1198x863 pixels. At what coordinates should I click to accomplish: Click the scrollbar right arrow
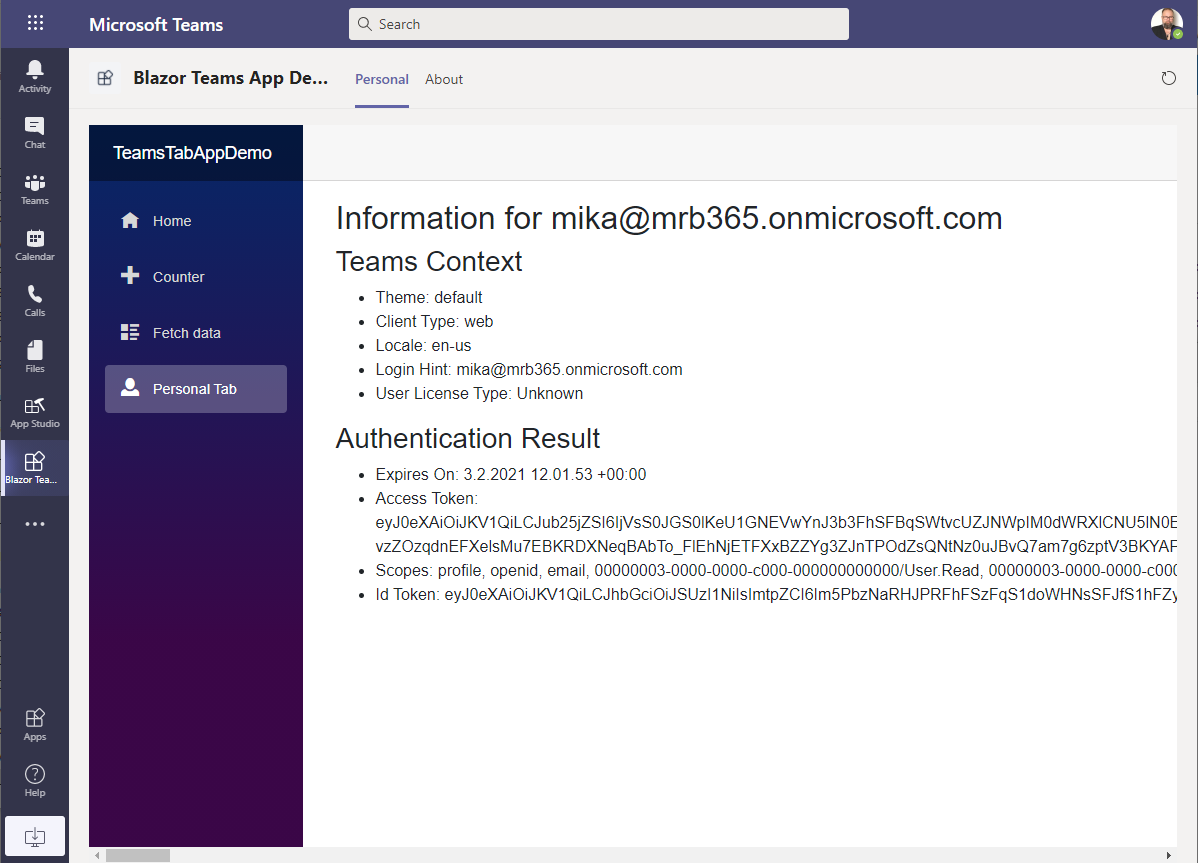(1168, 855)
